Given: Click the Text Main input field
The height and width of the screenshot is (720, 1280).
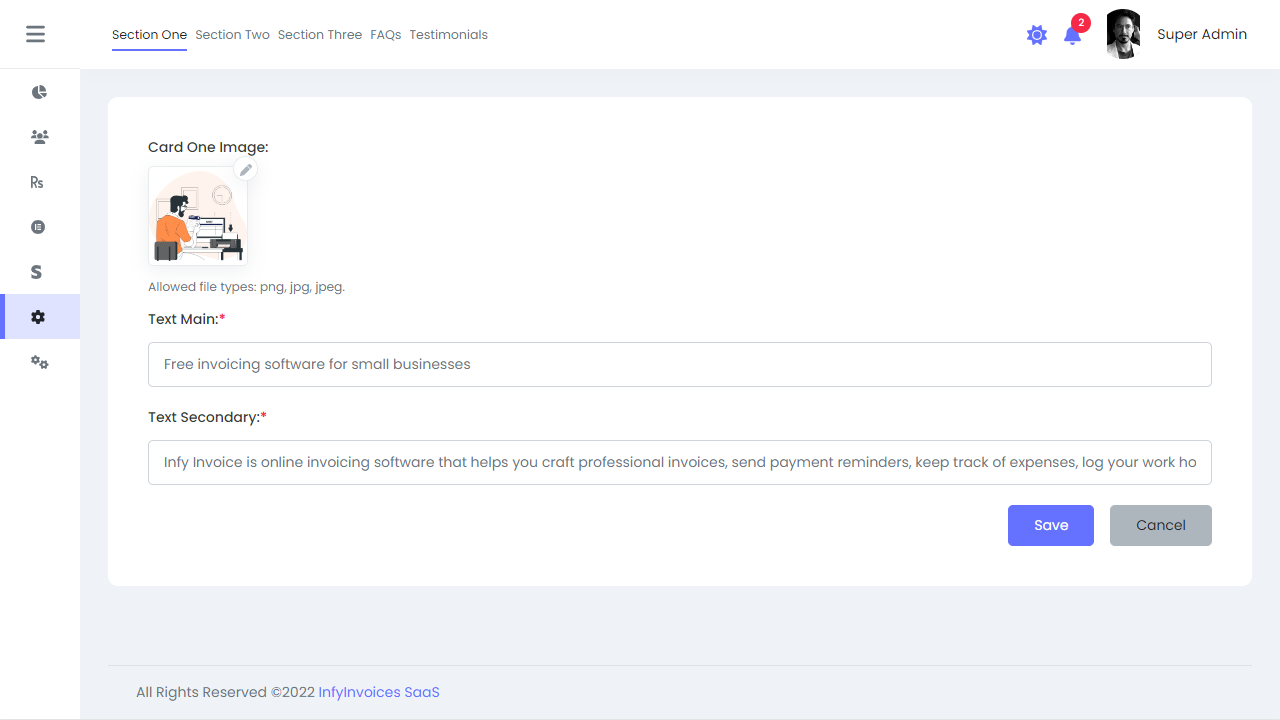Looking at the screenshot, I should (680, 364).
